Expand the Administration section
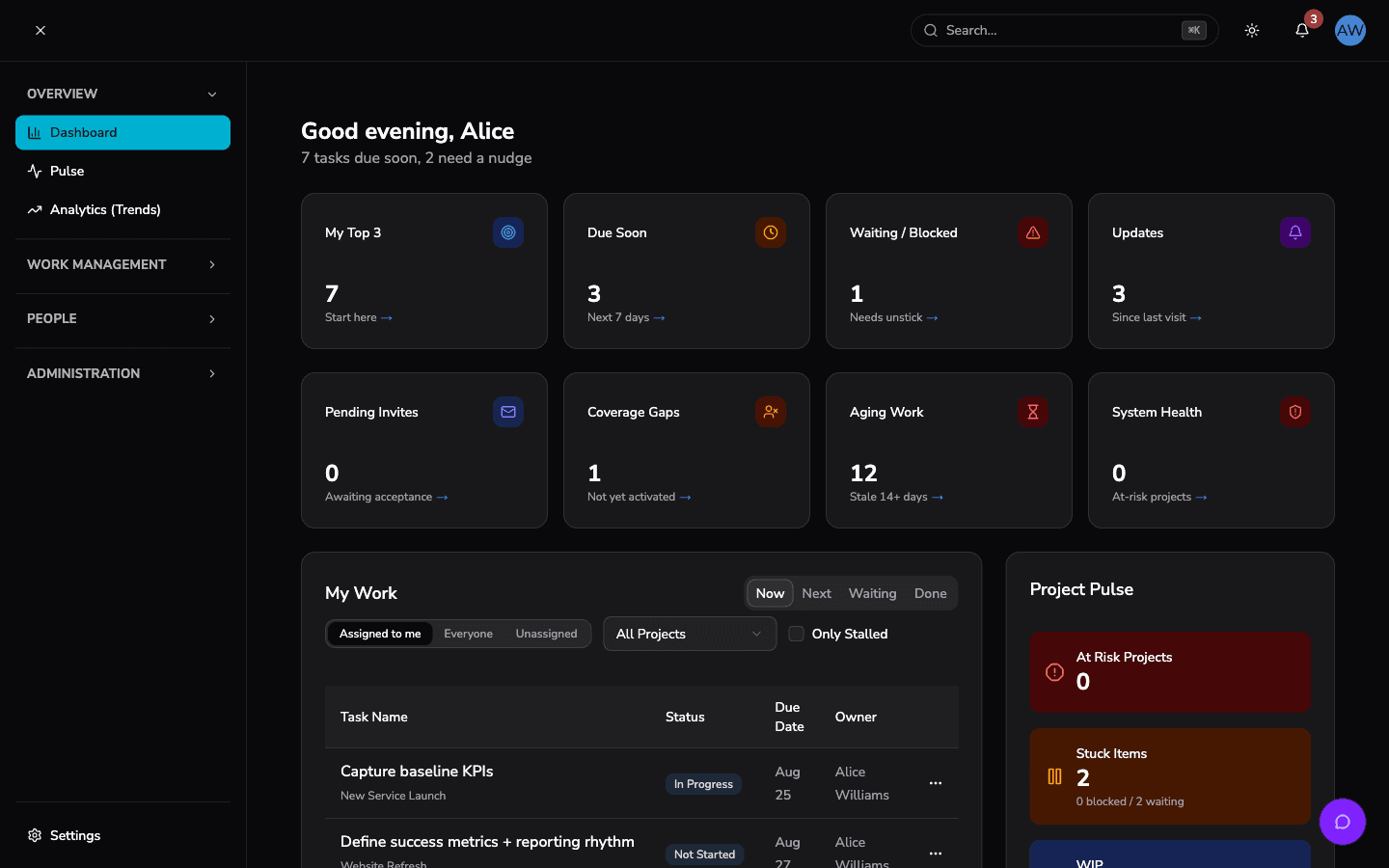 [123, 373]
